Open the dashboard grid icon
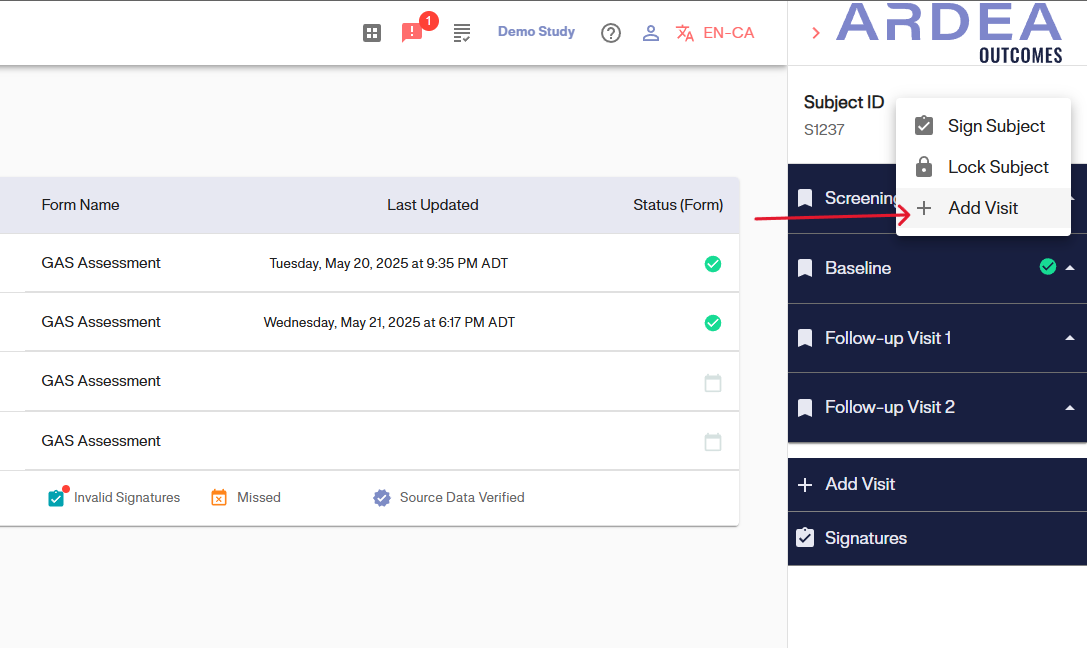Image resolution: width=1087 pixels, height=648 pixels. tap(372, 33)
